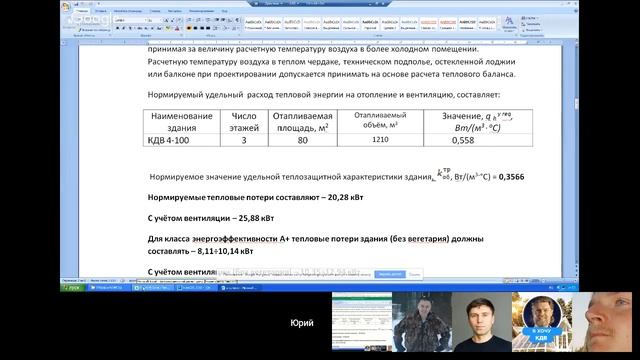Screen dimensions: 640x360
Task: Click the large Paste icon in the Clipboard group
Action: pyautogui.click(x=69, y=20)
